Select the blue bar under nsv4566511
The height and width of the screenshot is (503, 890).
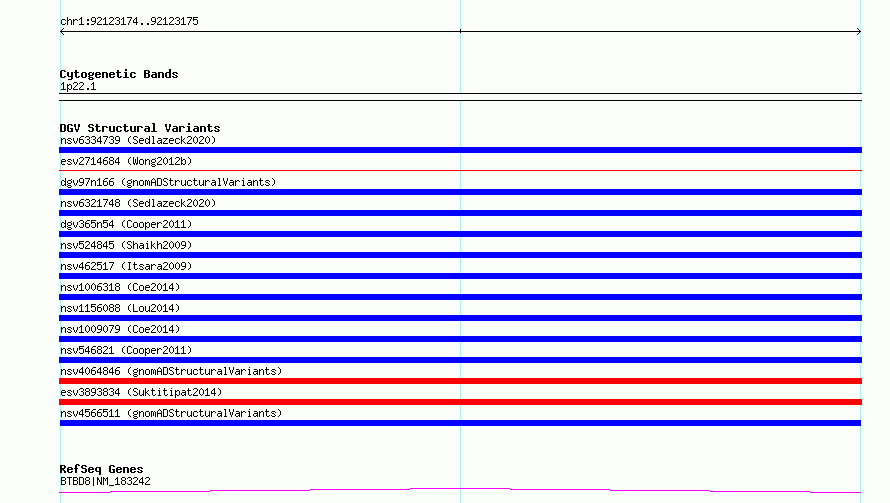460,423
